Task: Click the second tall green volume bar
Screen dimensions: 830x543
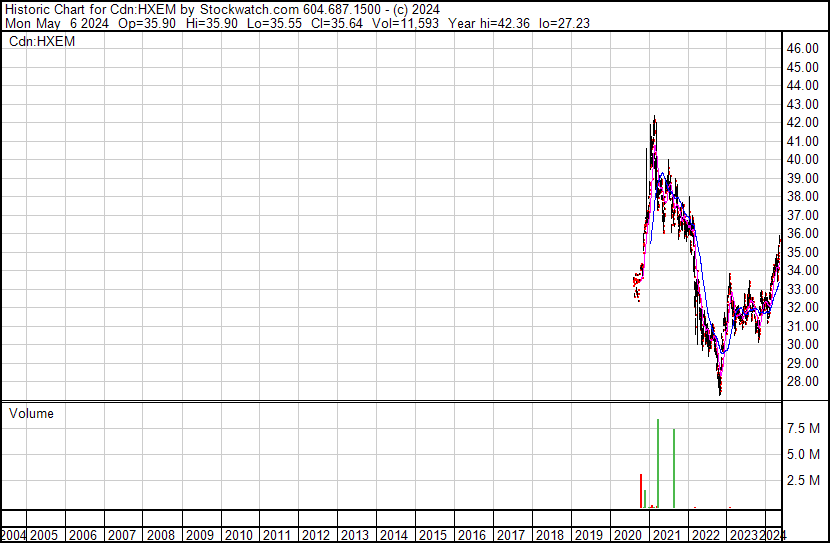Action: click(674, 469)
